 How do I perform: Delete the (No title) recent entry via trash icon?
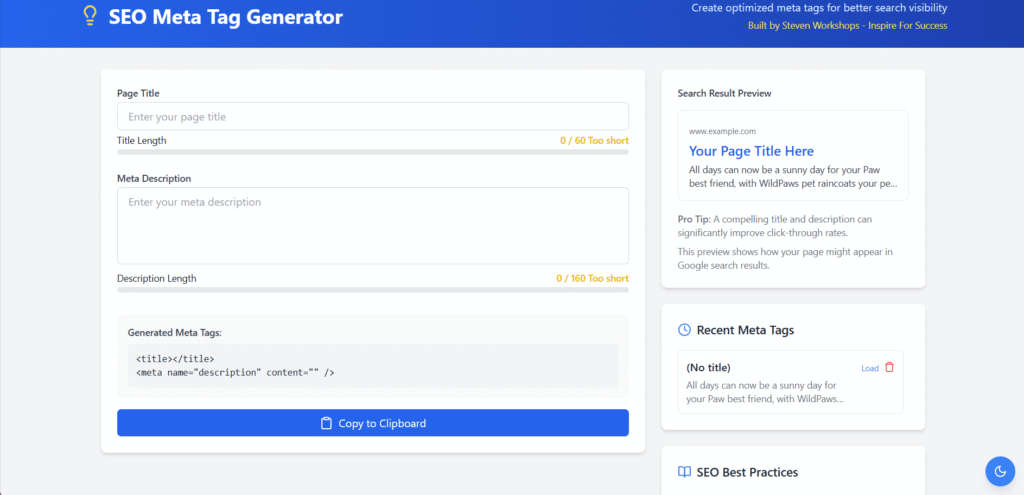pyautogui.click(x=889, y=368)
